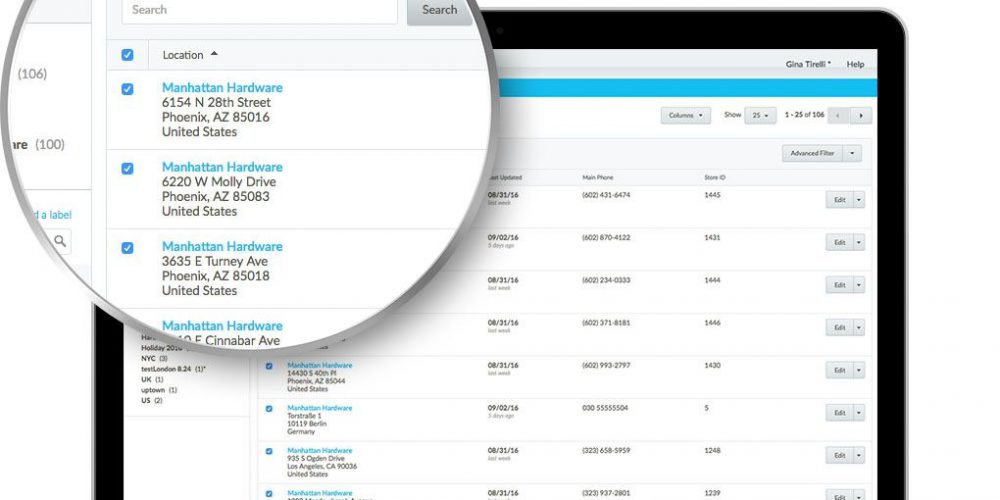The image size is (1000, 500).
Task: Toggle the select-all checkbox beside Location
Action: (127, 55)
